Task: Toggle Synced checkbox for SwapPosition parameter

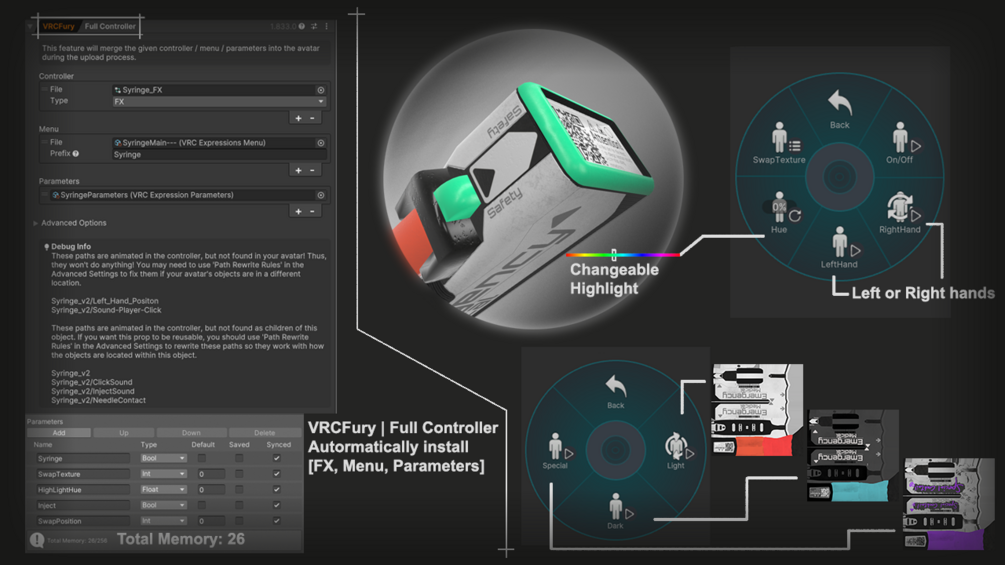Action: pos(277,521)
